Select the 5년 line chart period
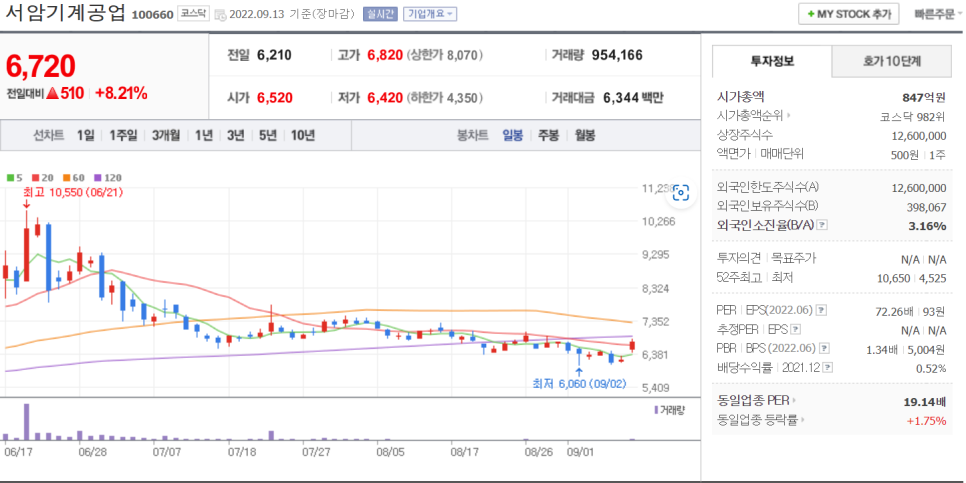Image resolution: width=966 pixels, height=483 pixels. pos(267,136)
